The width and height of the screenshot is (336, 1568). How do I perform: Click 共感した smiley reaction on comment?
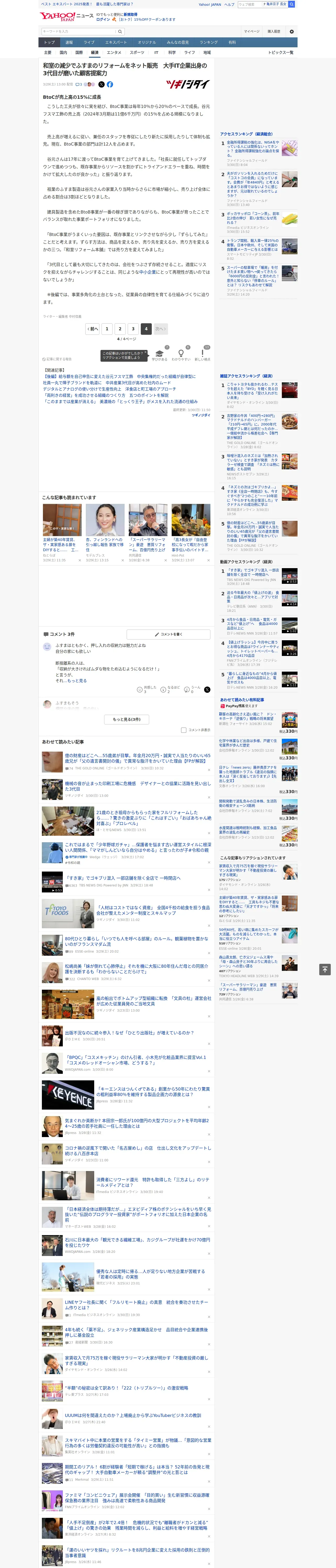point(147,689)
